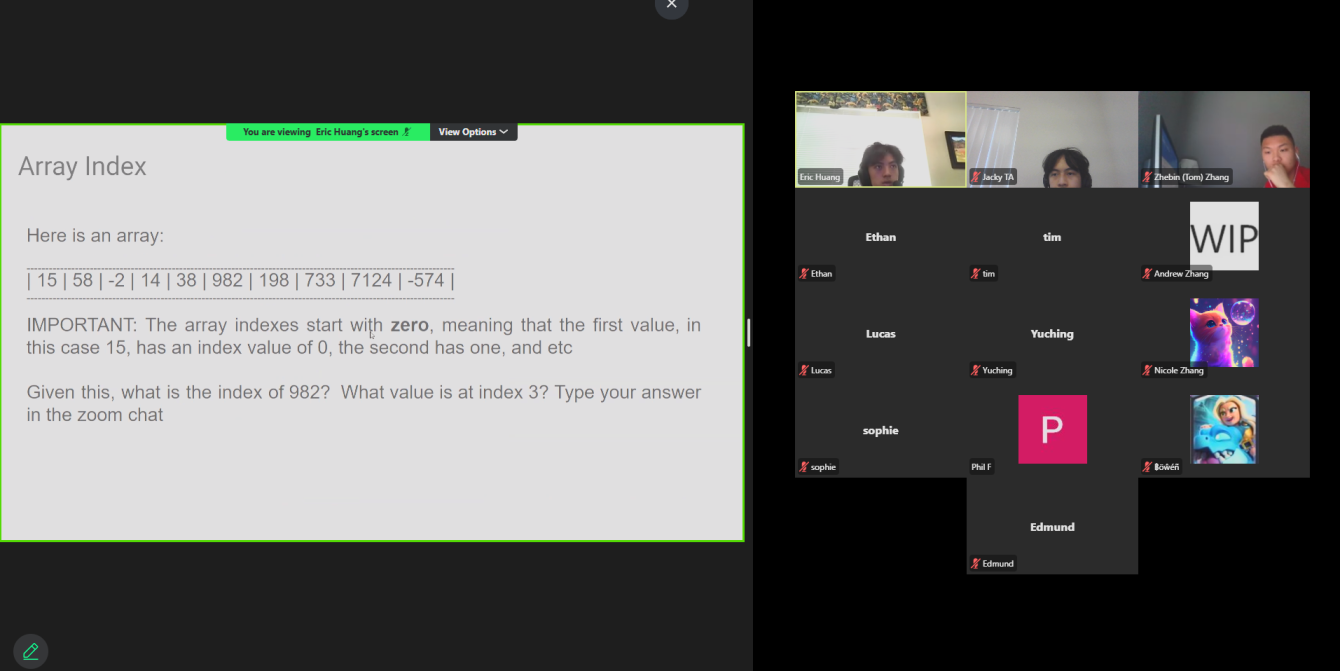Click the muted mic icon on sophie's tile
This screenshot has height=671, width=1340.
pos(804,467)
